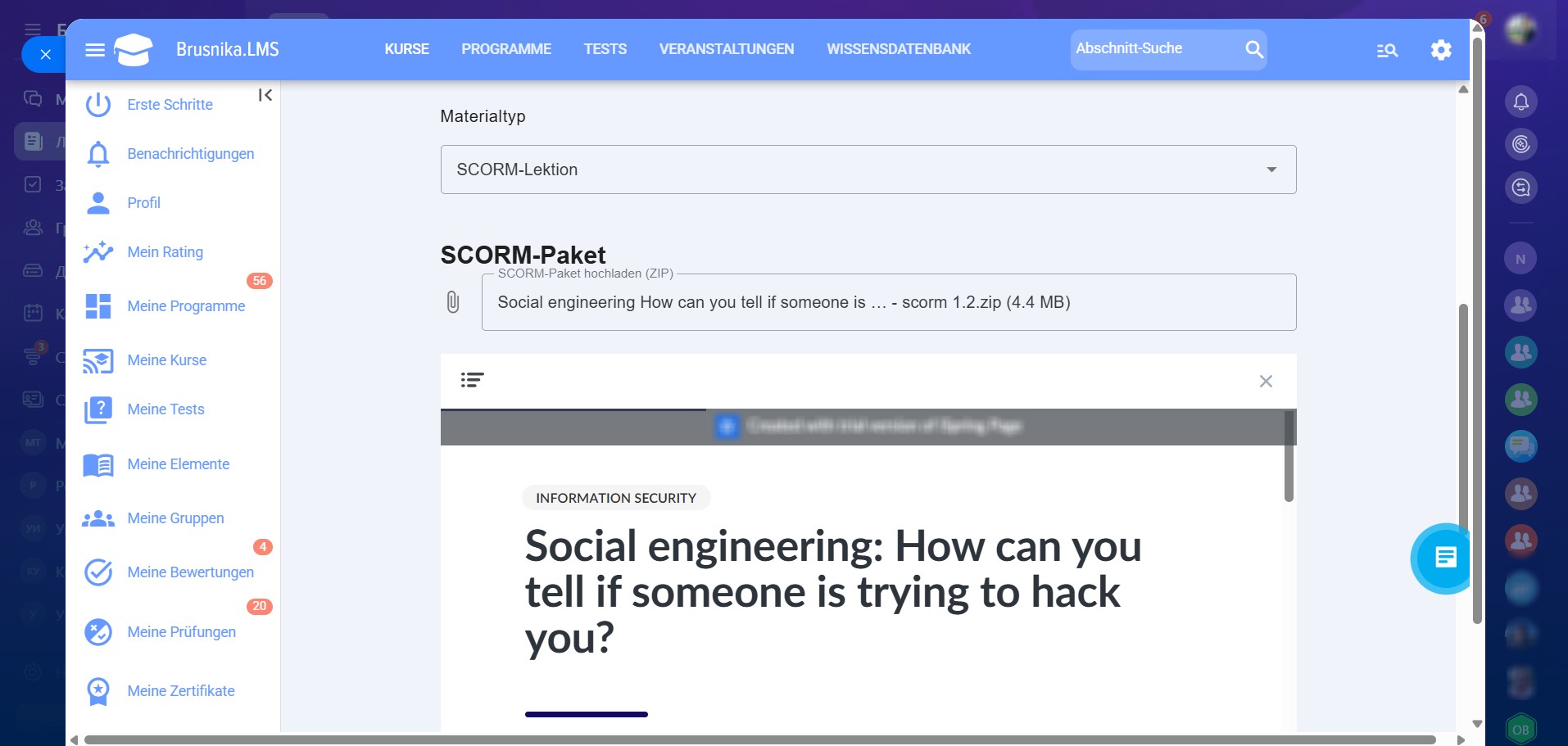Close the SCORM preview panel
Image resolution: width=1568 pixels, height=746 pixels.
pos(1266,381)
